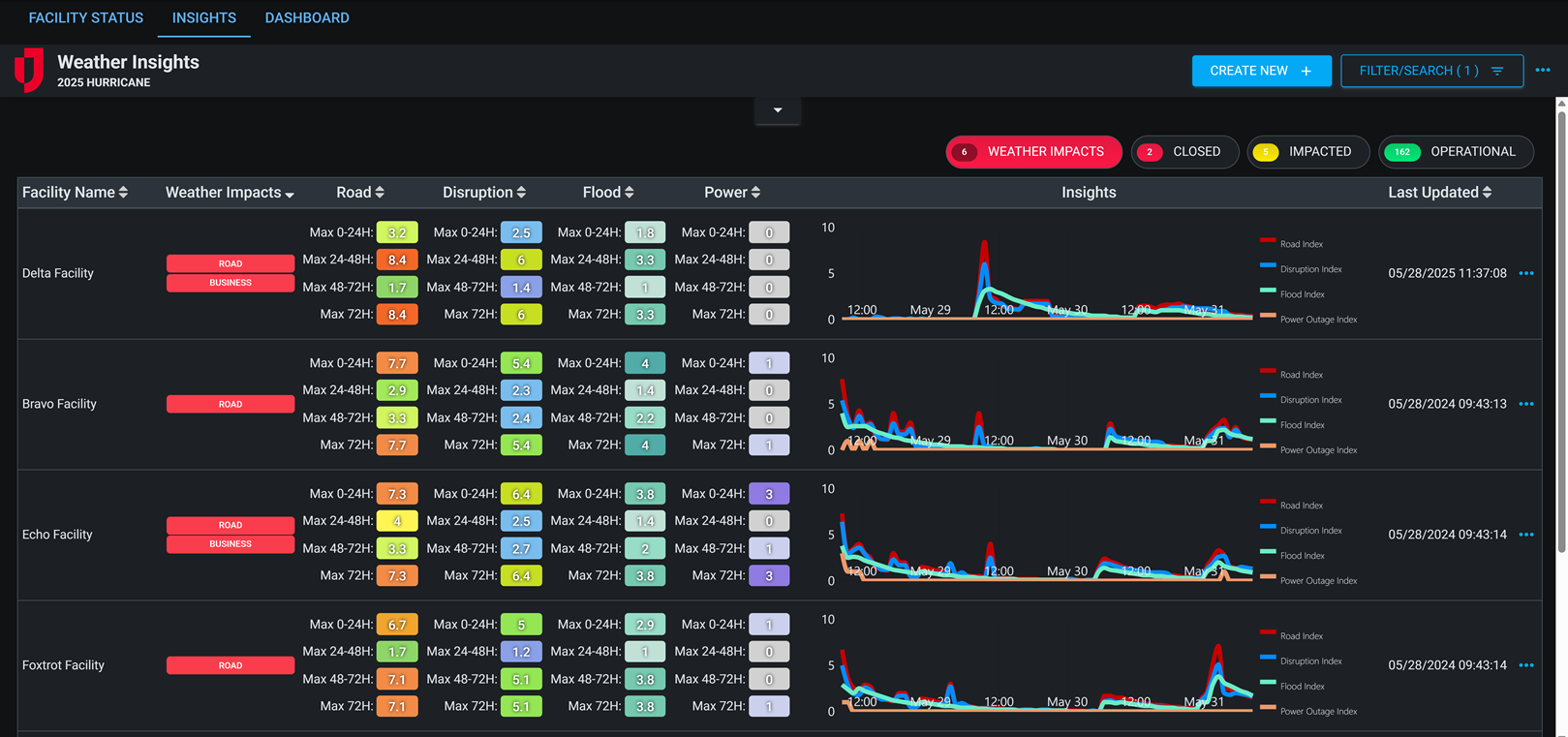Click the Create New button
Image resolution: width=1568 pixels, height=737 pixels.
click(x=1260, y=71)
